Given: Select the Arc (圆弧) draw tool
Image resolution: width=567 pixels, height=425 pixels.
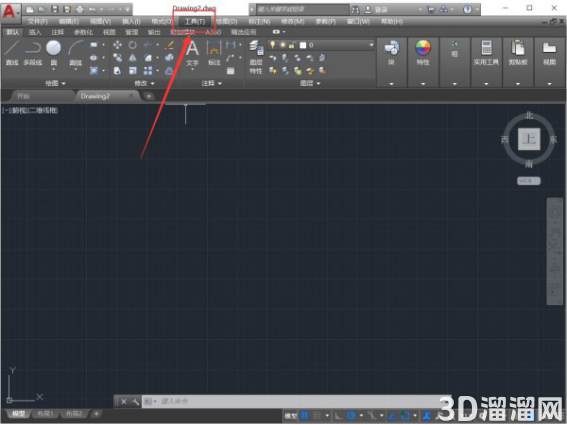Looking at the screenshot, I should click(x=76, y=53).
